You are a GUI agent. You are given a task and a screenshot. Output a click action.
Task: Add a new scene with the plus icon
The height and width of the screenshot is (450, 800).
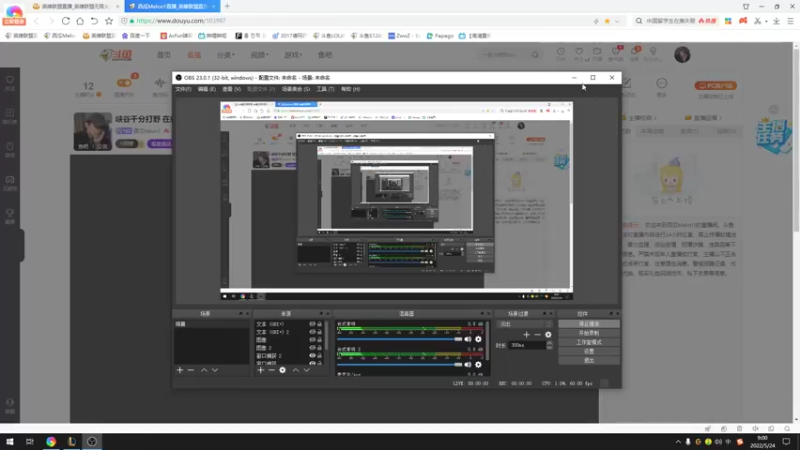(180, 370)
